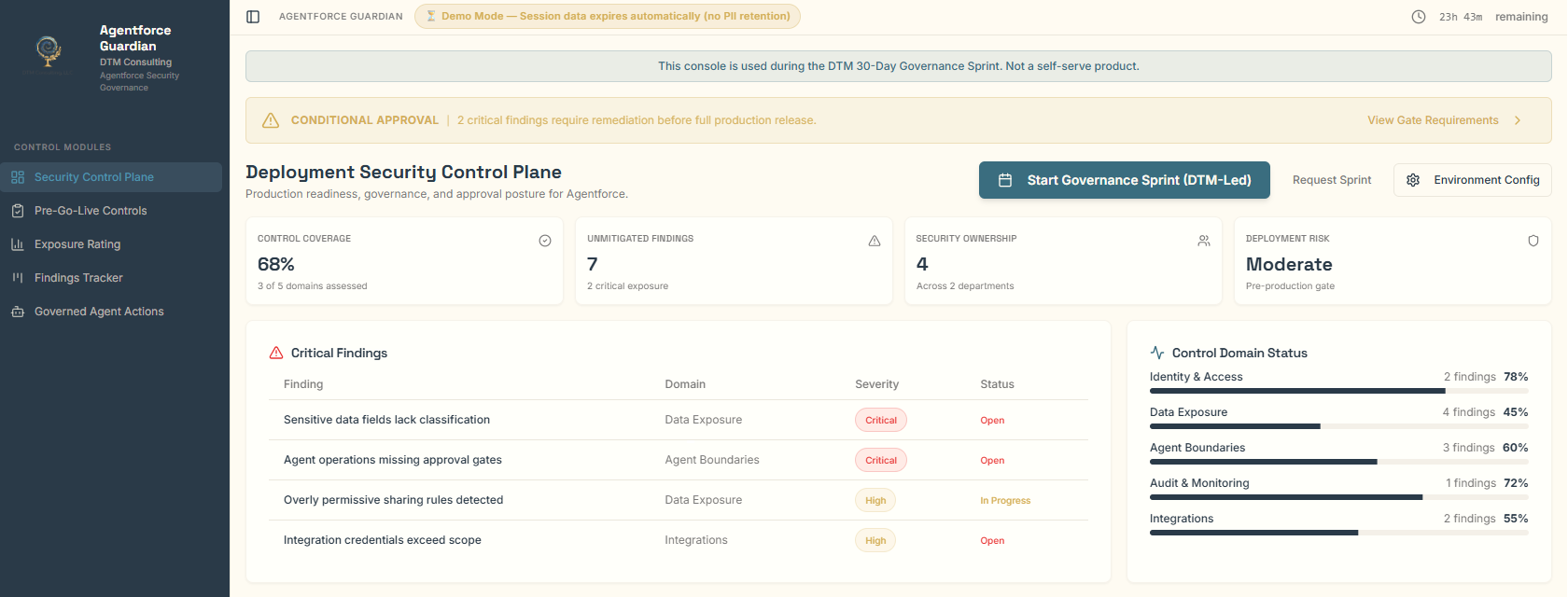
Task: Click 'Agent Boundaries' domain cell in findings table
Action: coord(712,460)
